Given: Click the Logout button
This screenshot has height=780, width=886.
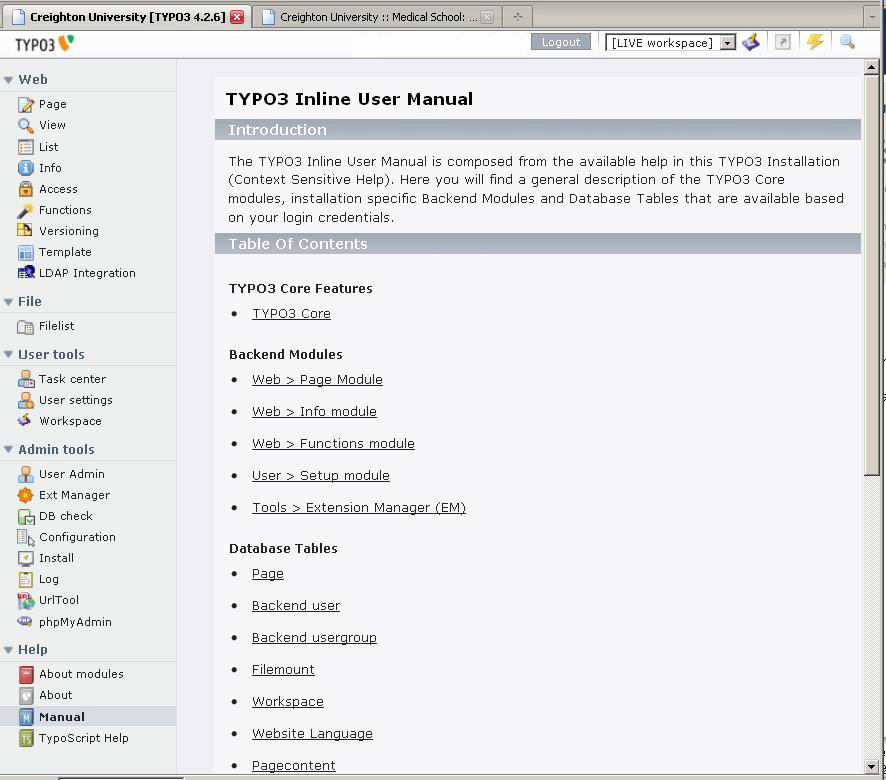Looking at the screenshot, I should tap(561, 42).
